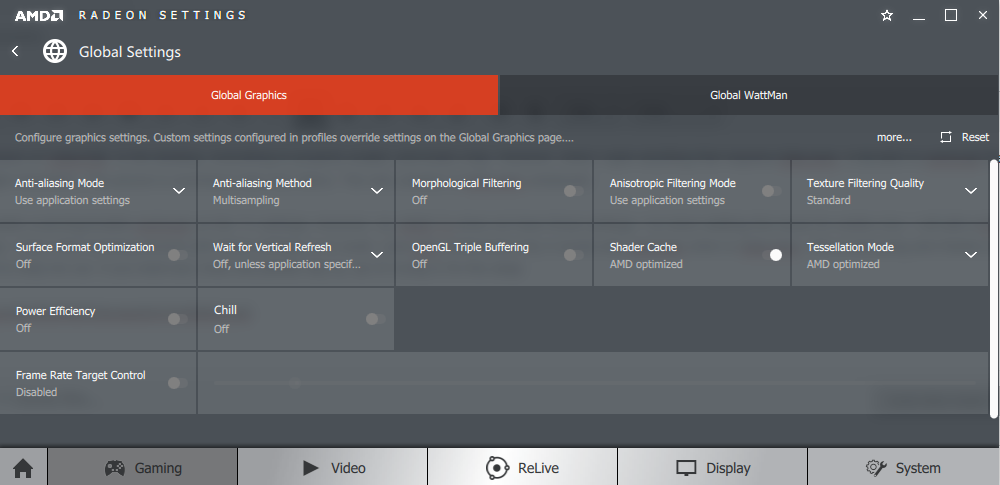
Task: Click the Reset button text
Action: (975, 137)
